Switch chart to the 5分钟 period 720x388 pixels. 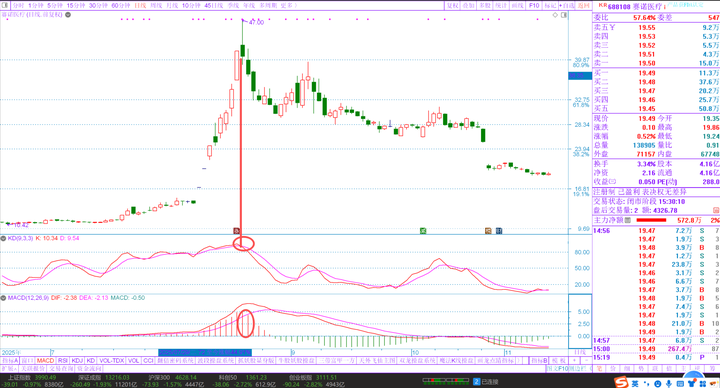click(55, 6)
